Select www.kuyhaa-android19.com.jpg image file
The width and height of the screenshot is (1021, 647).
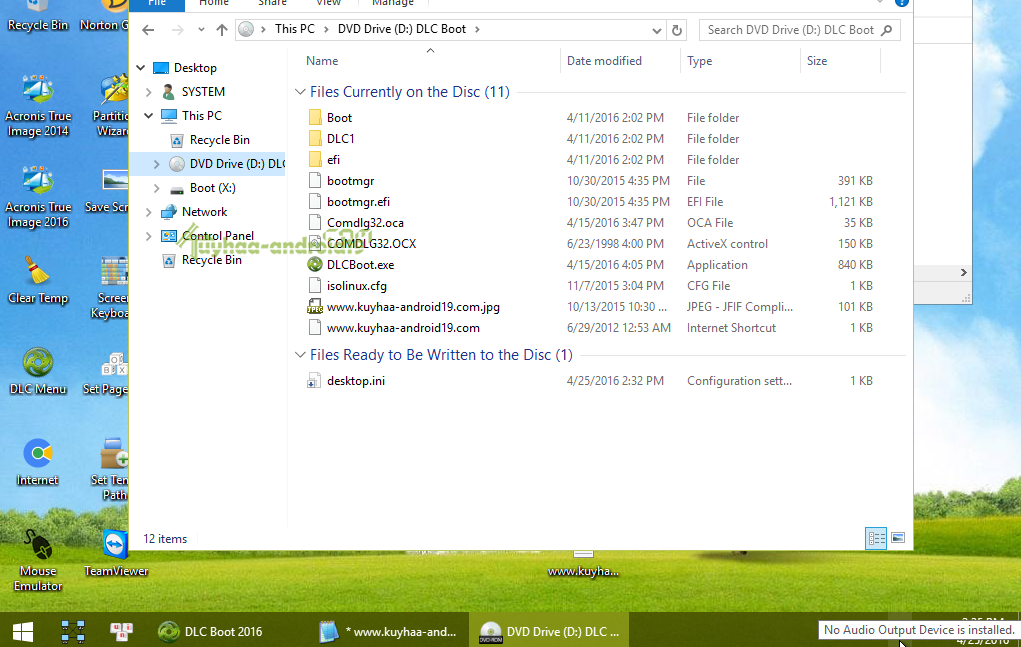(x=413, y=307)
